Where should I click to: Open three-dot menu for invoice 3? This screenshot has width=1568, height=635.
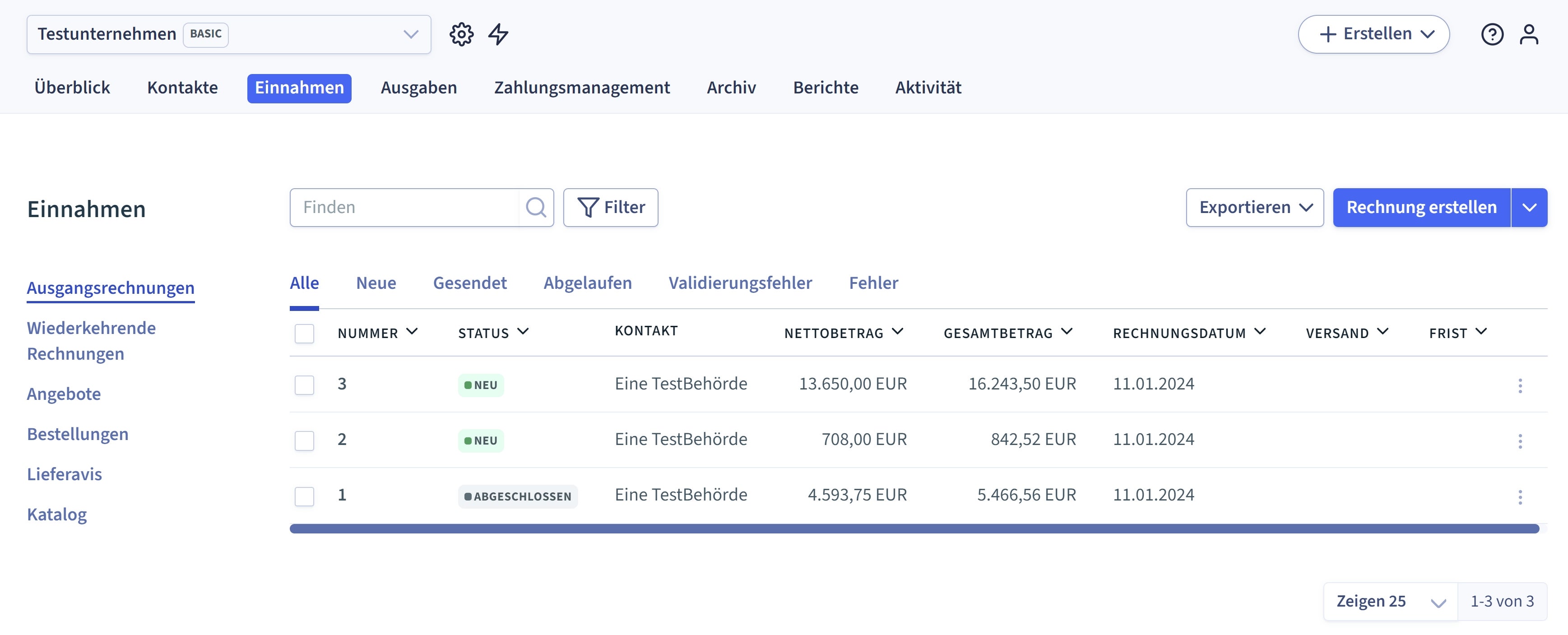point(1520,385)
